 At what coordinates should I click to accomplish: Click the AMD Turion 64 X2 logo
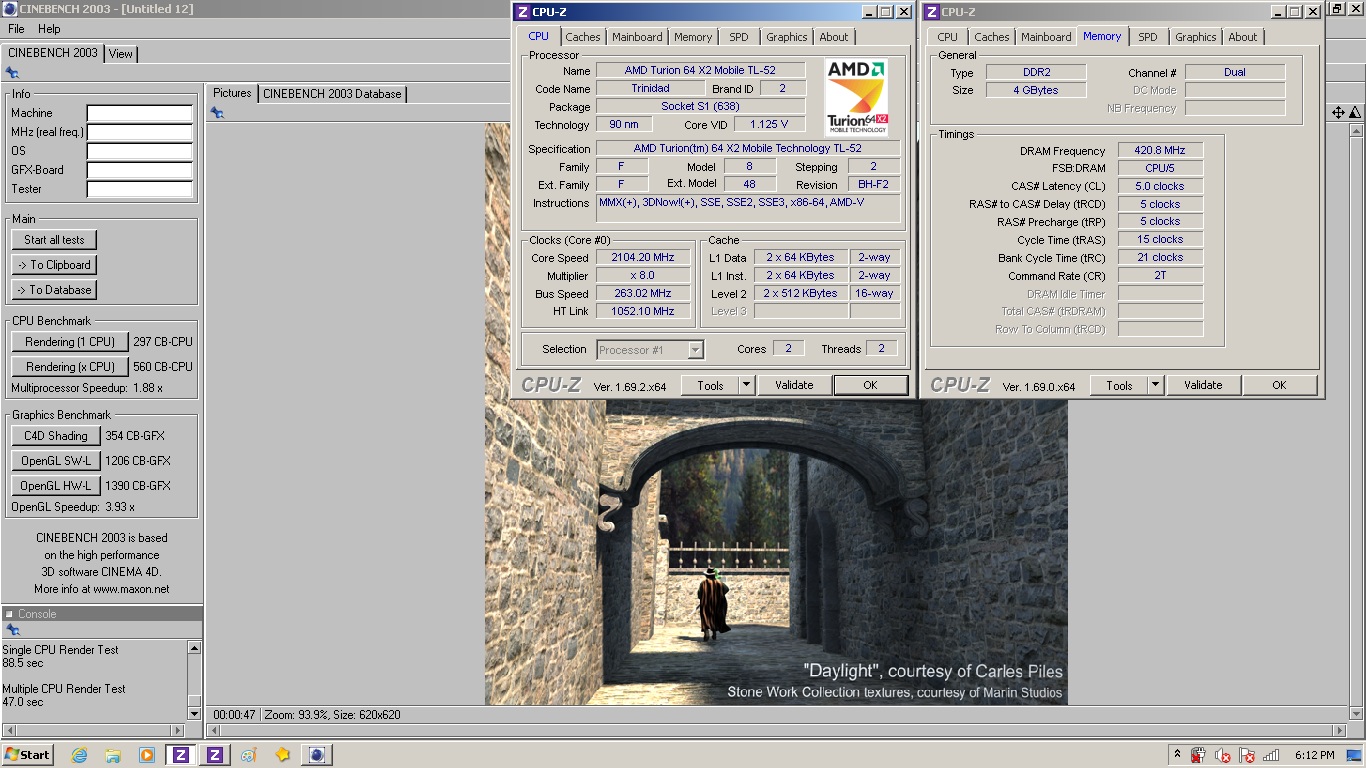point(857,97)
